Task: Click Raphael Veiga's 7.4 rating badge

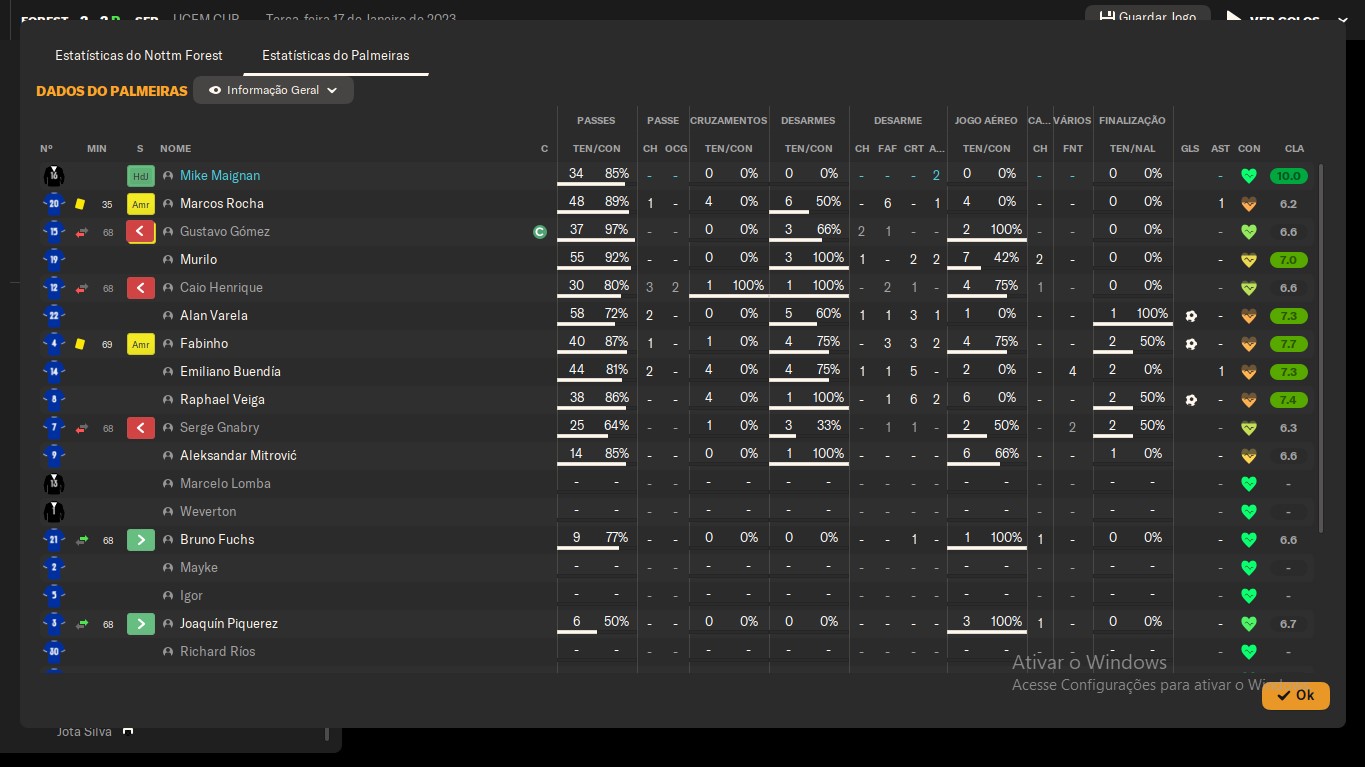Action: [1288, 400]
